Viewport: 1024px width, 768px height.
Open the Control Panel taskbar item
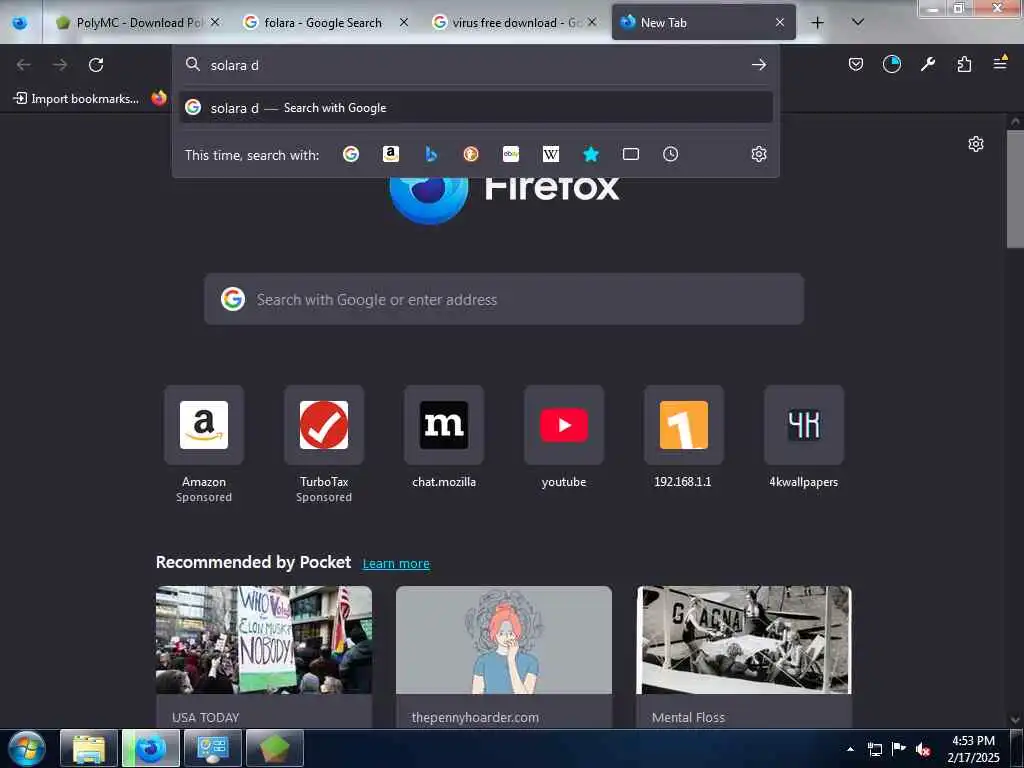tap(213, 748)
